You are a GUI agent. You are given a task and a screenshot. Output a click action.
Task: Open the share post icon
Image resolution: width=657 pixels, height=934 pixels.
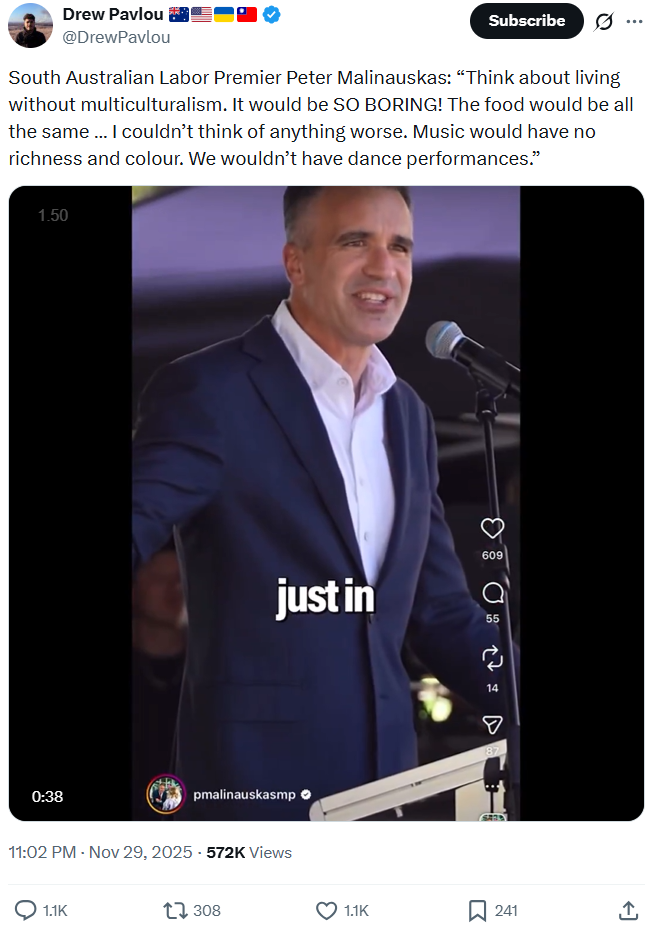[x=628, y=910]
